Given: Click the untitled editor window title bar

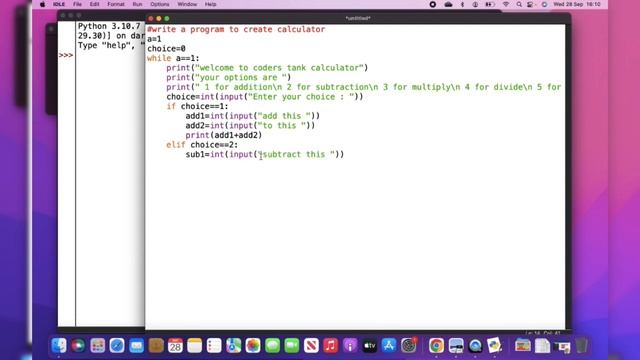Looking at the screenshot, I should click(358, 18).
